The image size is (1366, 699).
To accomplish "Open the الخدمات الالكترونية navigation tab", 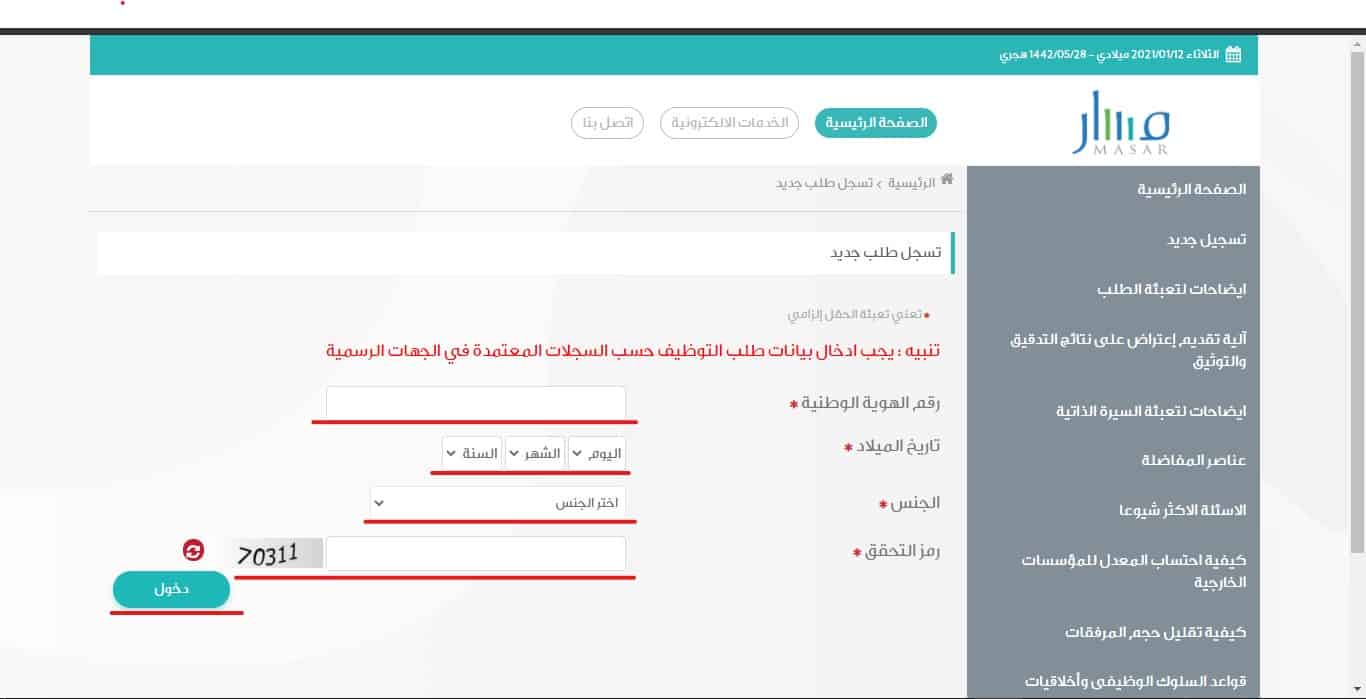I will click(x=729, y=123).
